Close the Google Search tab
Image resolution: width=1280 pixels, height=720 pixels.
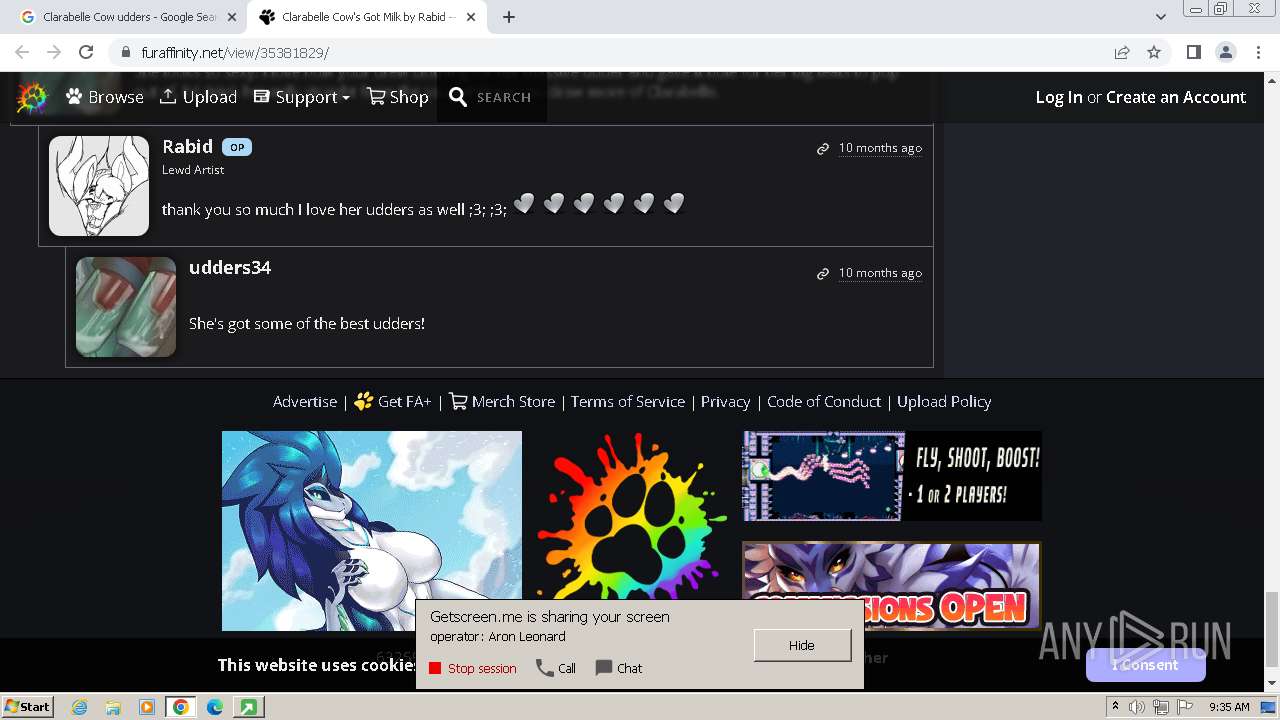[232, 17]
